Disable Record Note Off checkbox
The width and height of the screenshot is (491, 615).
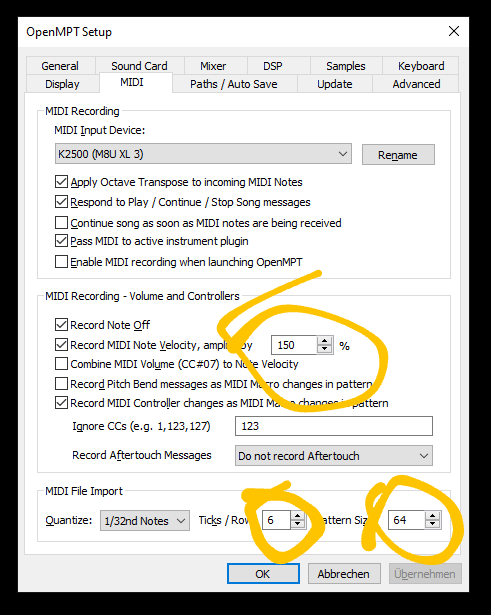tap(61, 325)
